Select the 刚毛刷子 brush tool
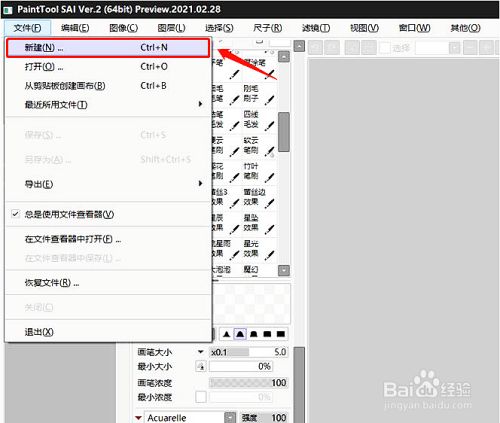Image resolution: width=500 pixels, height=423 pixels. (x=259, y=94)
